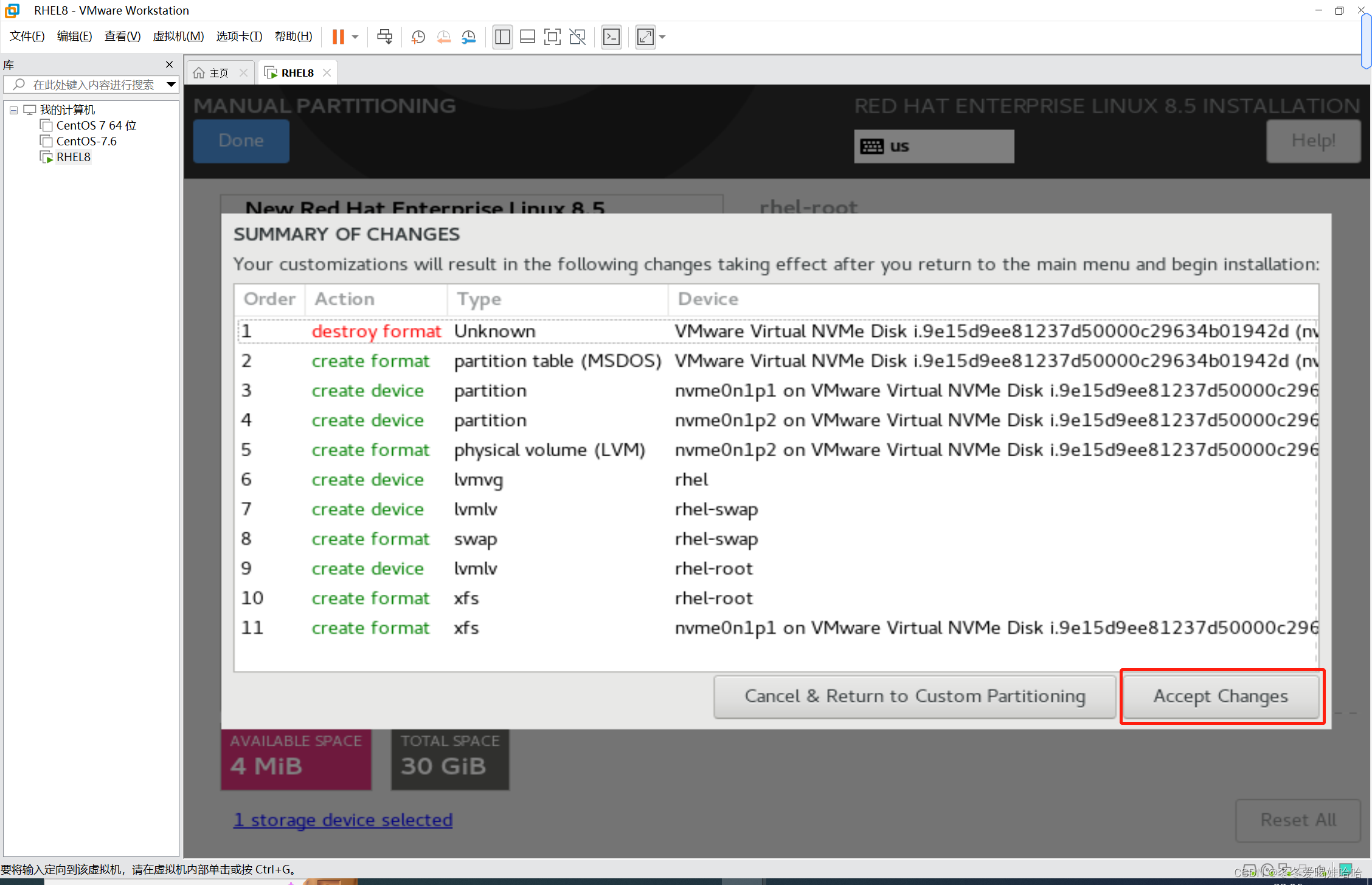Select row 5 physical volume (LVM)
This screenshot has width=1372, height=885.
[777, 450]
